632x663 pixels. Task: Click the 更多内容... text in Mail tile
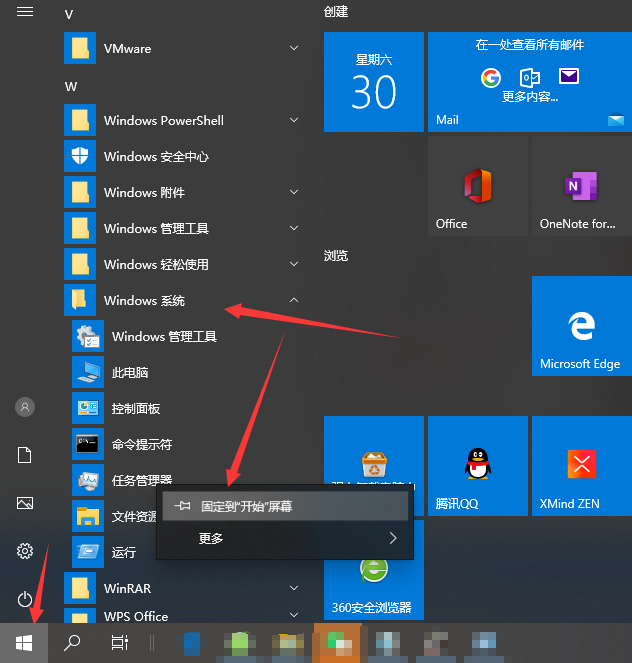pos(530,97)
